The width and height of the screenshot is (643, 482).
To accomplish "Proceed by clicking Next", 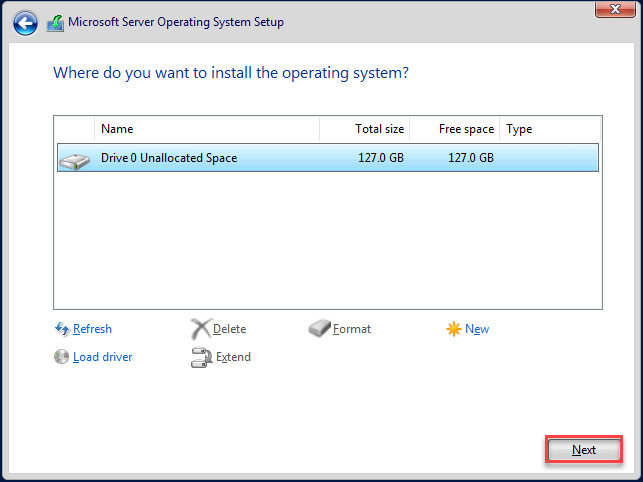I will point(584,450).
